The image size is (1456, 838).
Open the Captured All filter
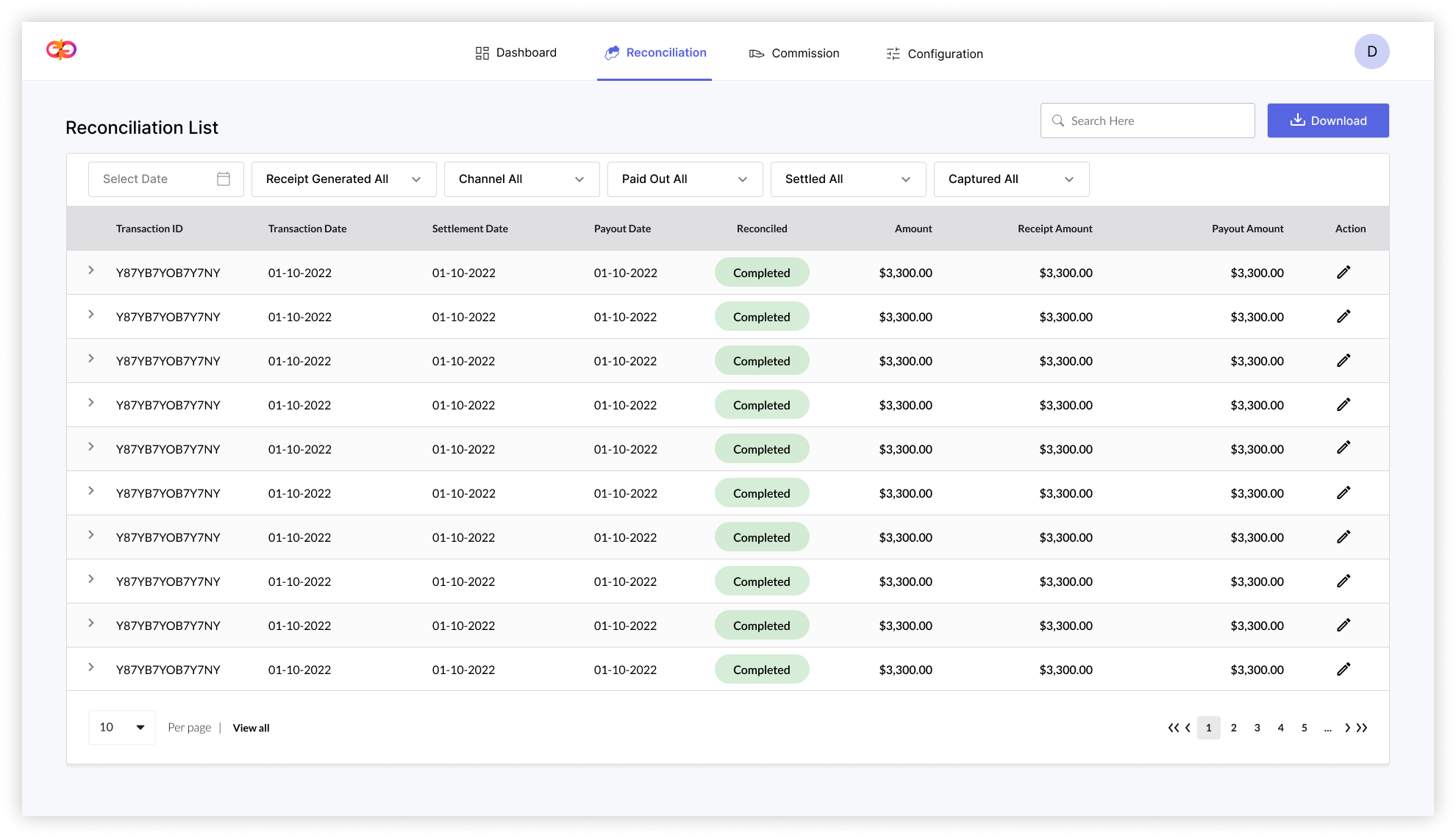(1012, 179)
